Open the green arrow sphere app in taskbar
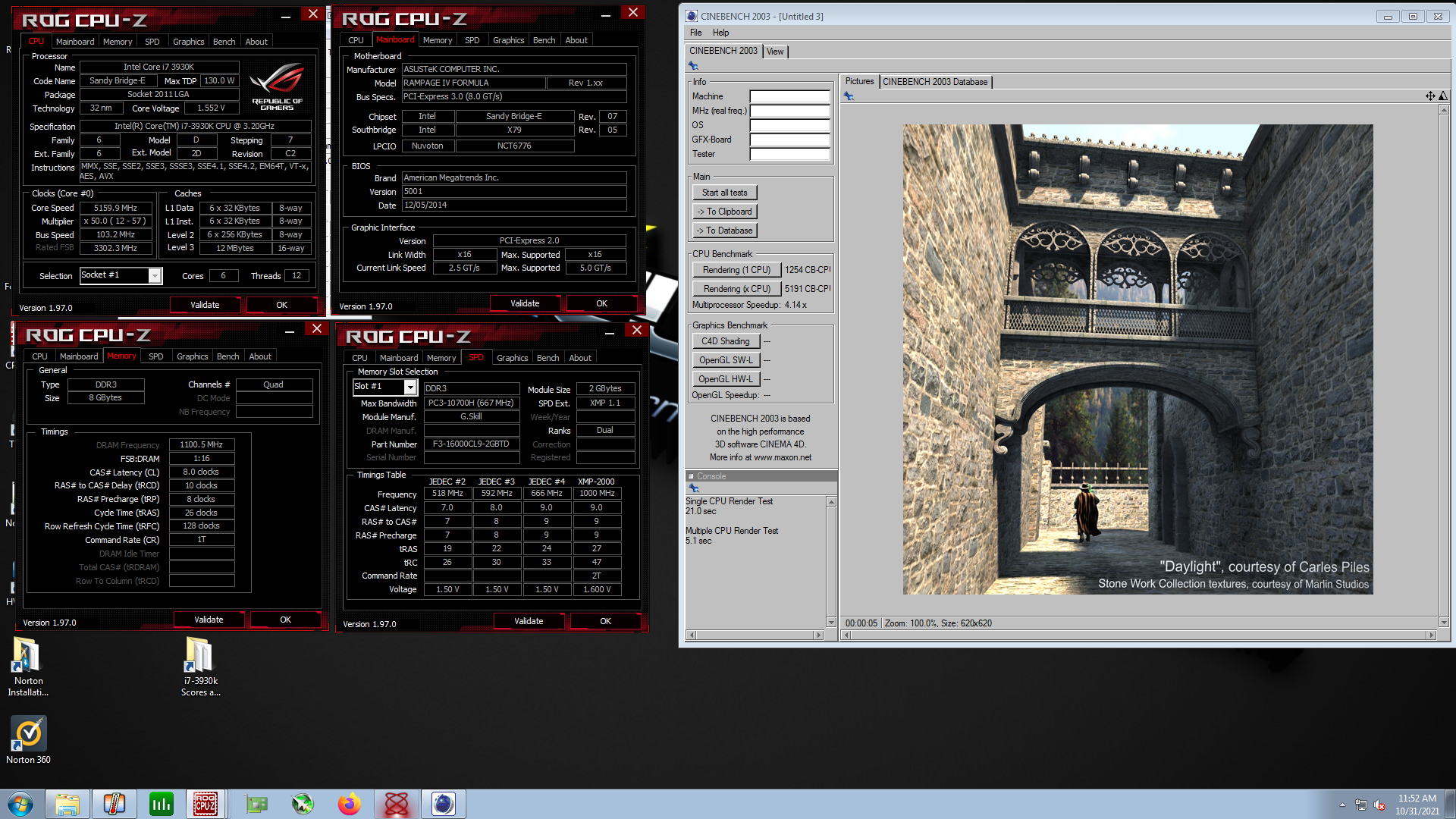Image resolution: width=1456 pixels, height=819 pixels. click(303, 804)
